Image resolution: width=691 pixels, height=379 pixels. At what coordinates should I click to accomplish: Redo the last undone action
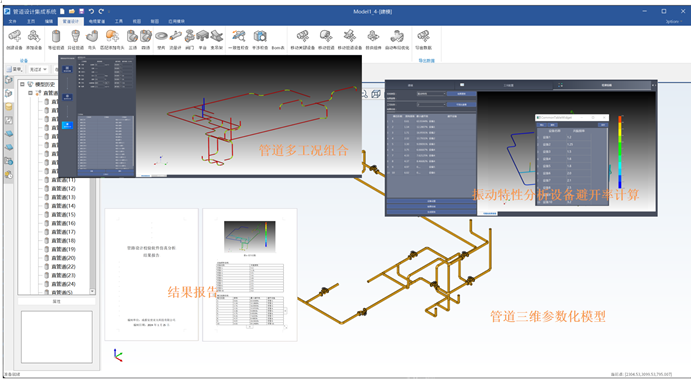[101, 11]
